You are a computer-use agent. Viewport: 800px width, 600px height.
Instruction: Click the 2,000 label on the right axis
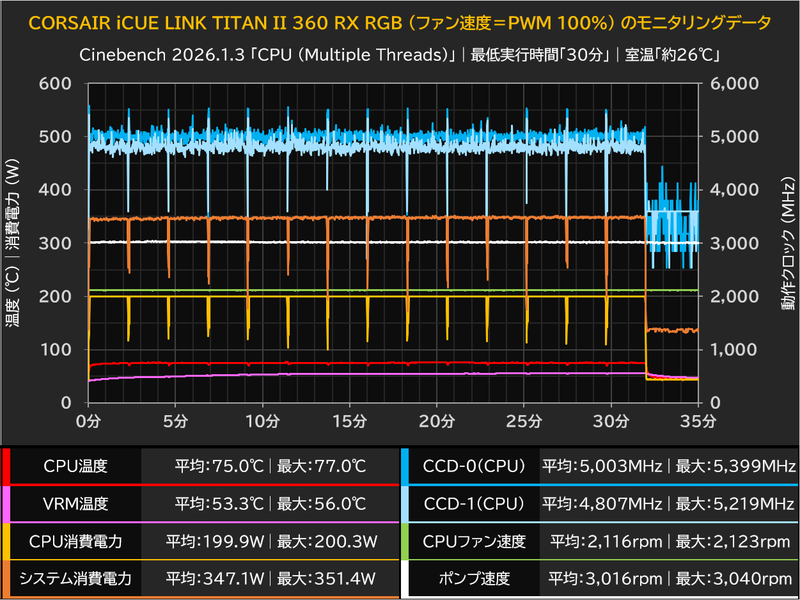pos(735,296)
